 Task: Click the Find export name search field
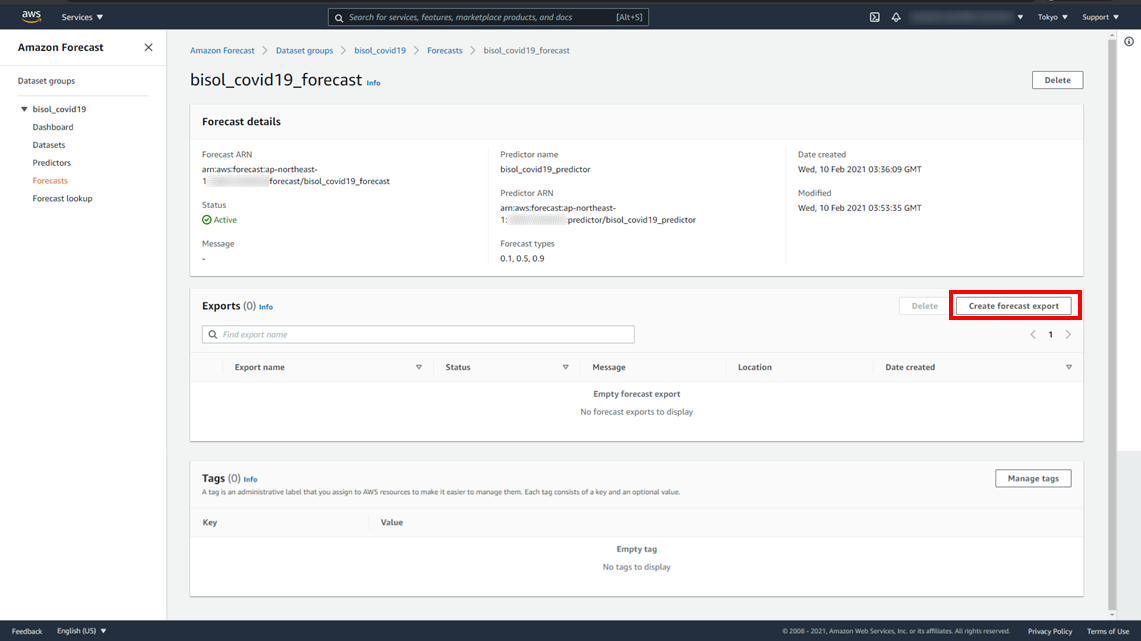tap(420, 335)
